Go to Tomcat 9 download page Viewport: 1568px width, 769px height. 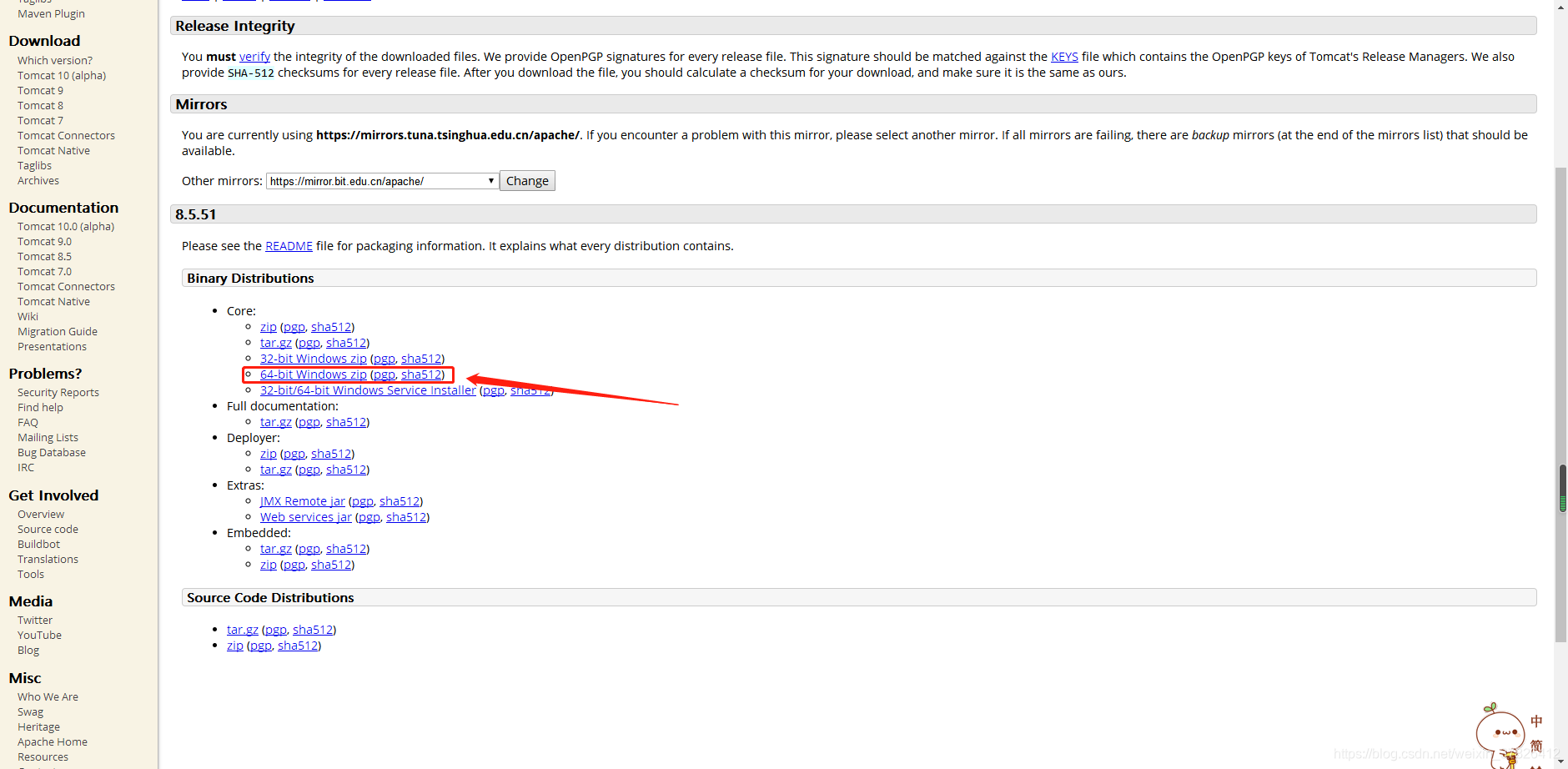40,90
